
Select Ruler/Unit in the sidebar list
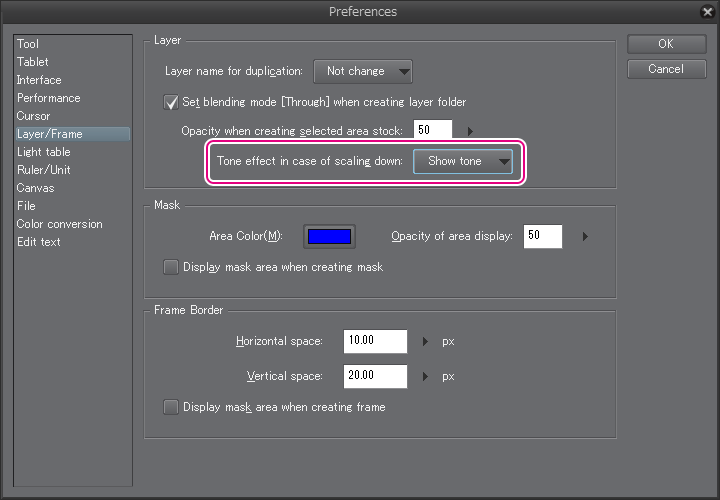tap(42, 170)
